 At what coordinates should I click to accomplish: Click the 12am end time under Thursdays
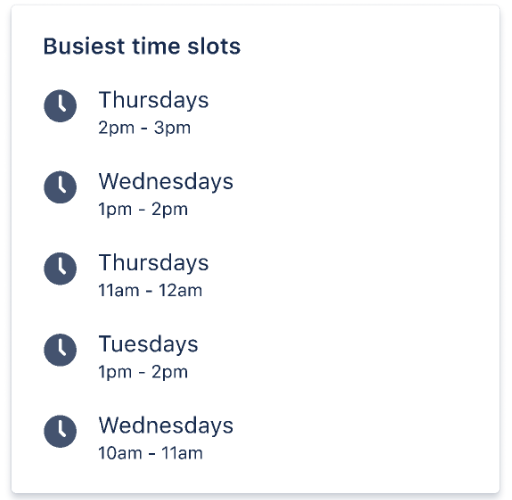tap(181, 290)
